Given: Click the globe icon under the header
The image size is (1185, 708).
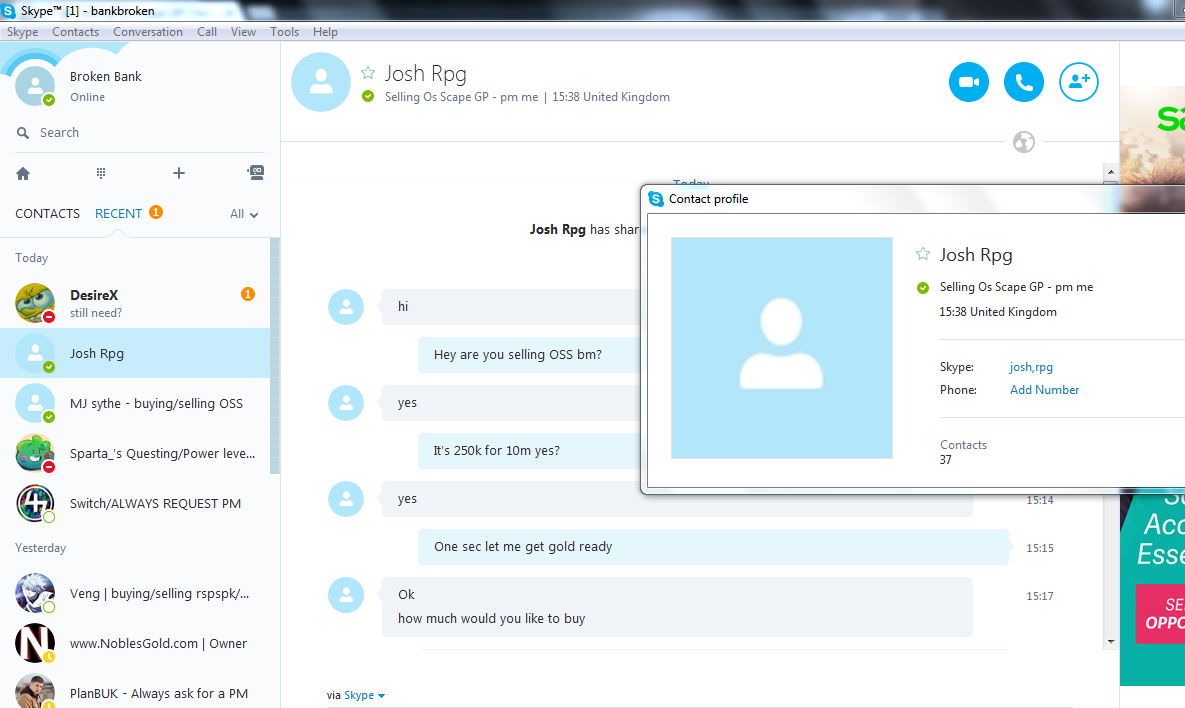Looking at the screenshot, I should point(1023,142).
